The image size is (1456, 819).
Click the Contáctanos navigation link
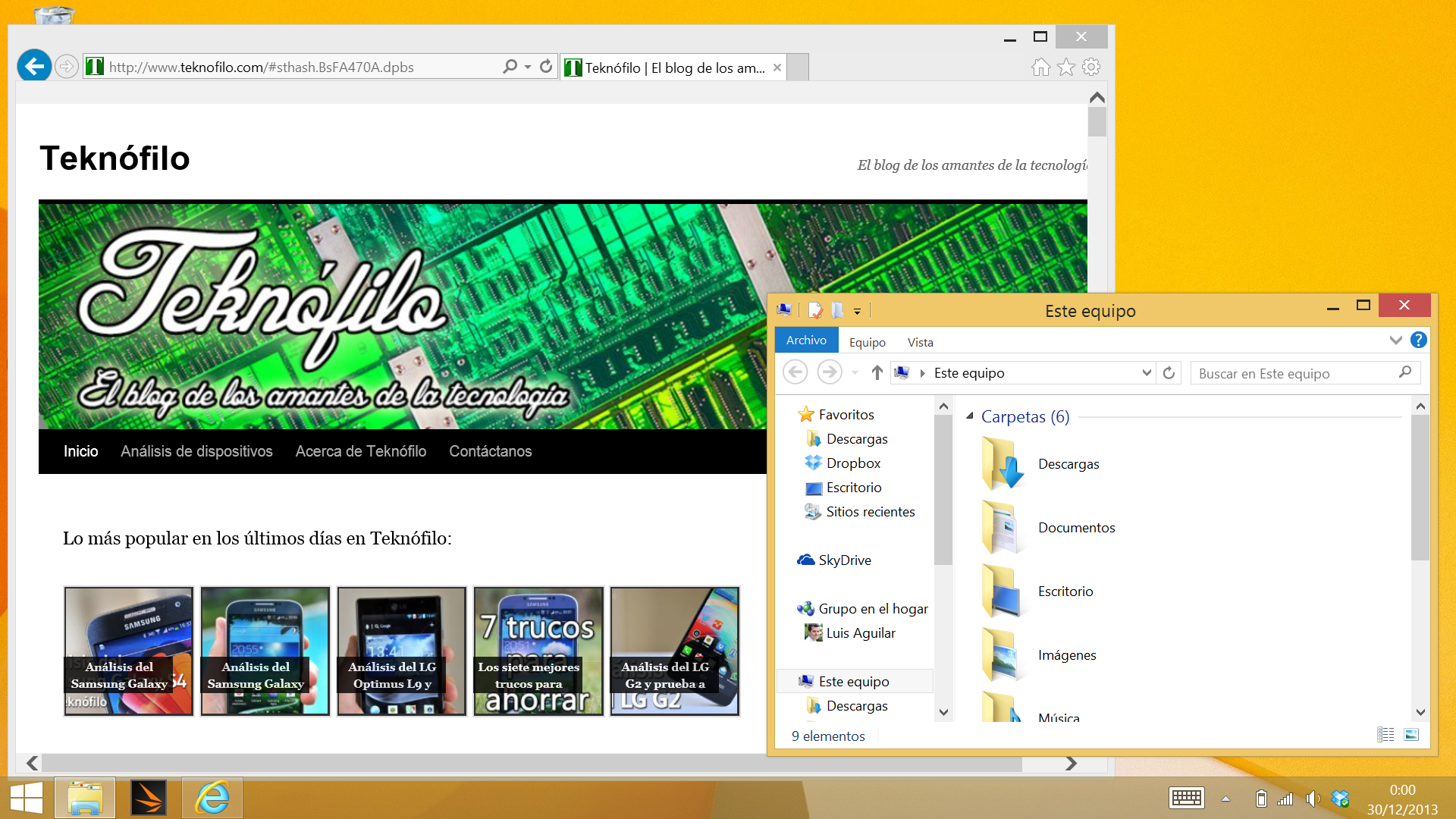tap(490, 451)
